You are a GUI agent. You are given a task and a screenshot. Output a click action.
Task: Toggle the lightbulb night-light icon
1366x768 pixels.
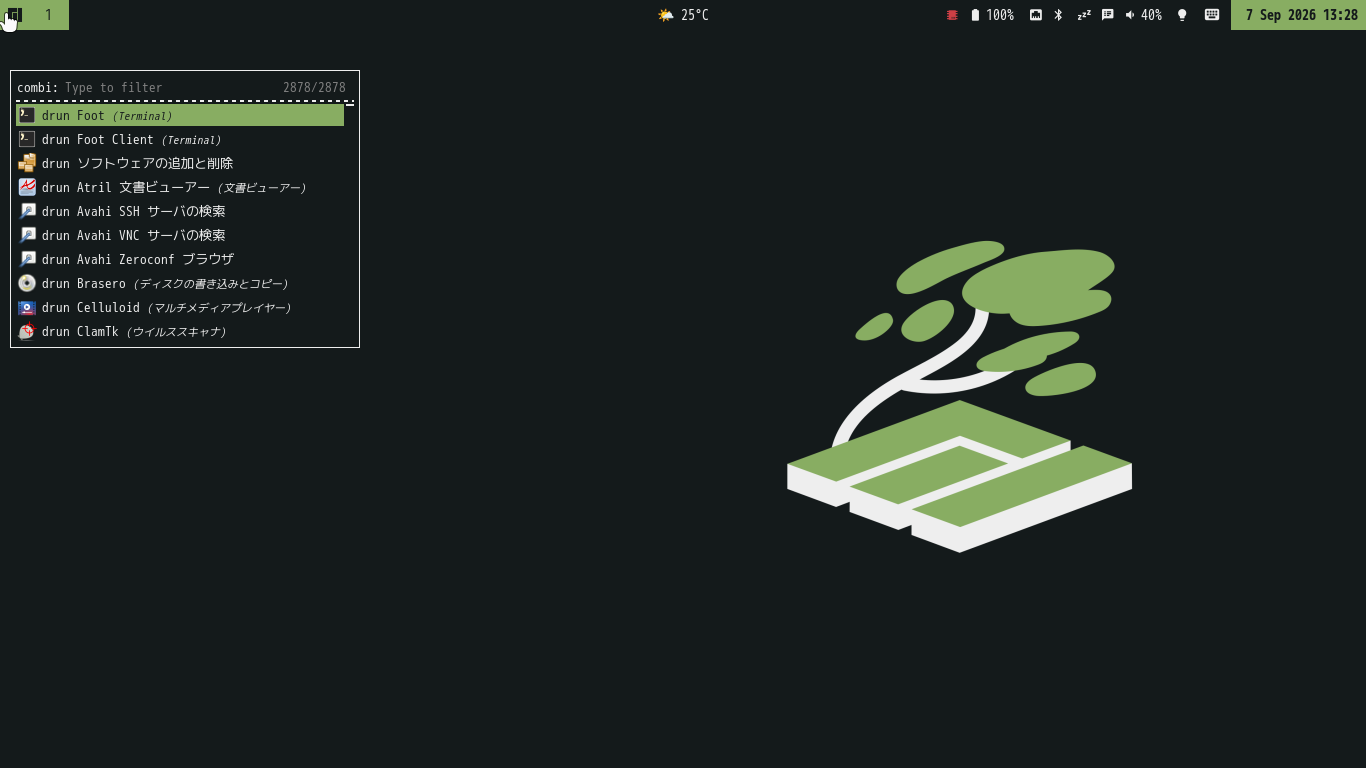coord(1182,15)
